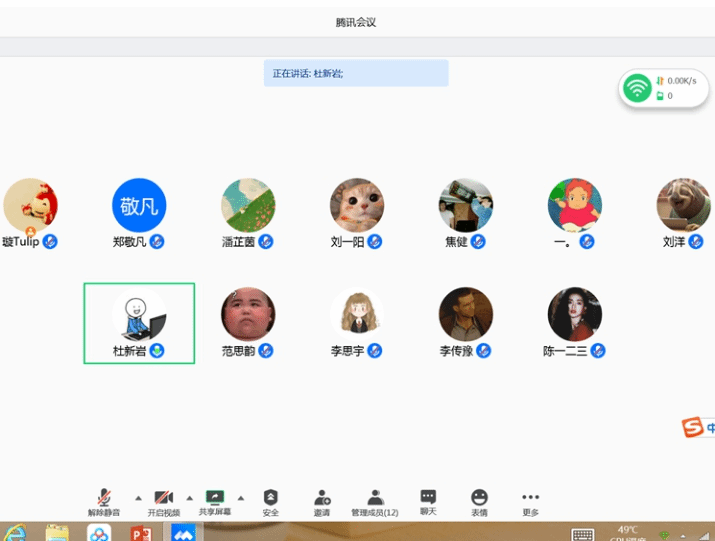
Task: Open the 聊天 chat window
Action: (x=428, y=498)
